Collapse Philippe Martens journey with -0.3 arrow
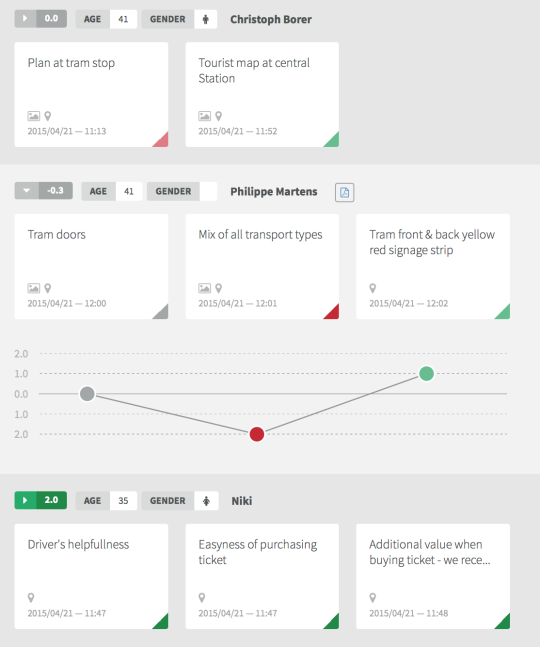 pos(27,191)
